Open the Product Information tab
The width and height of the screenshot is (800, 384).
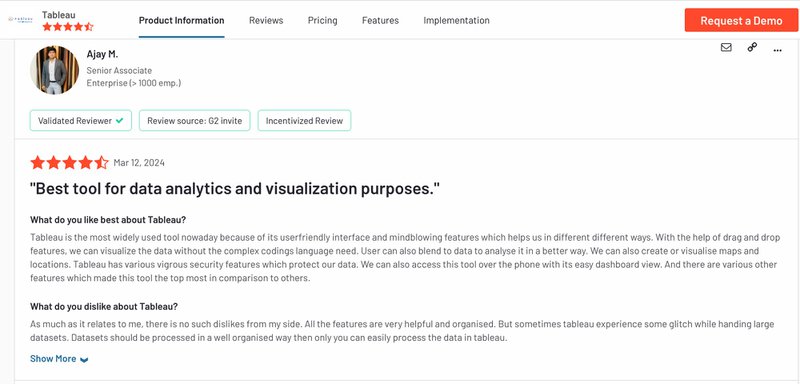pos(182,20)
